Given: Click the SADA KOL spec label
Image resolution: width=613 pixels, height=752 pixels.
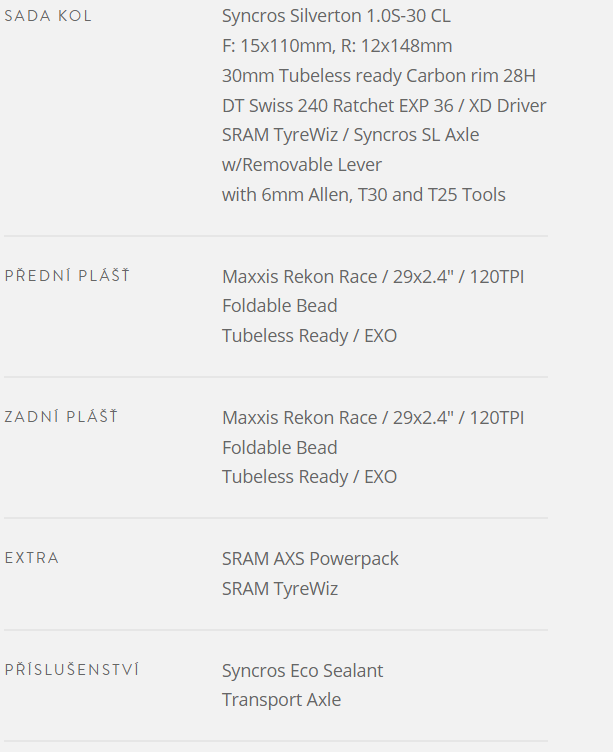Looking at the screenshot, I should [x=47, y=16].
